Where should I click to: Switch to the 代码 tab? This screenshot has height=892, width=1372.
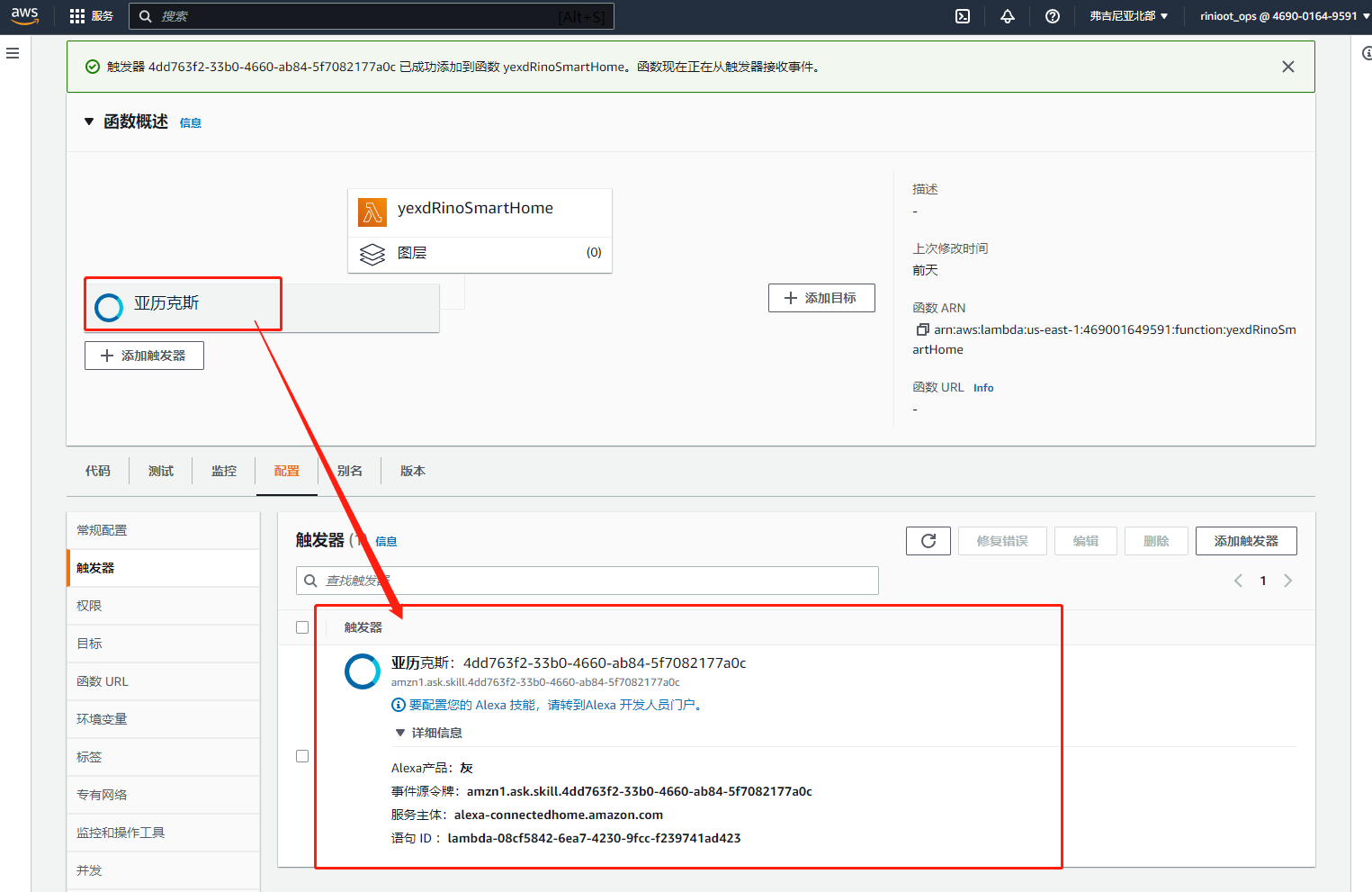pyautogui.click(x=98, y=471)
